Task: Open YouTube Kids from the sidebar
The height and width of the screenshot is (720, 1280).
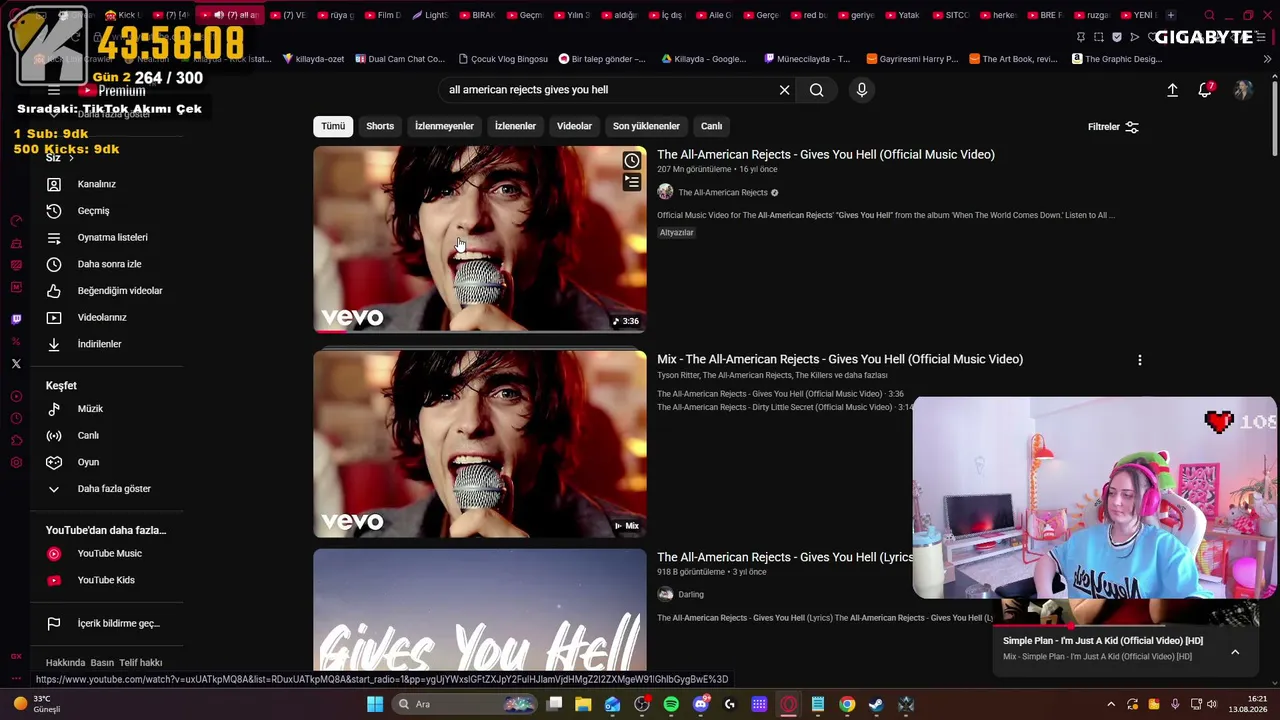Action: [x=106, y=580]
